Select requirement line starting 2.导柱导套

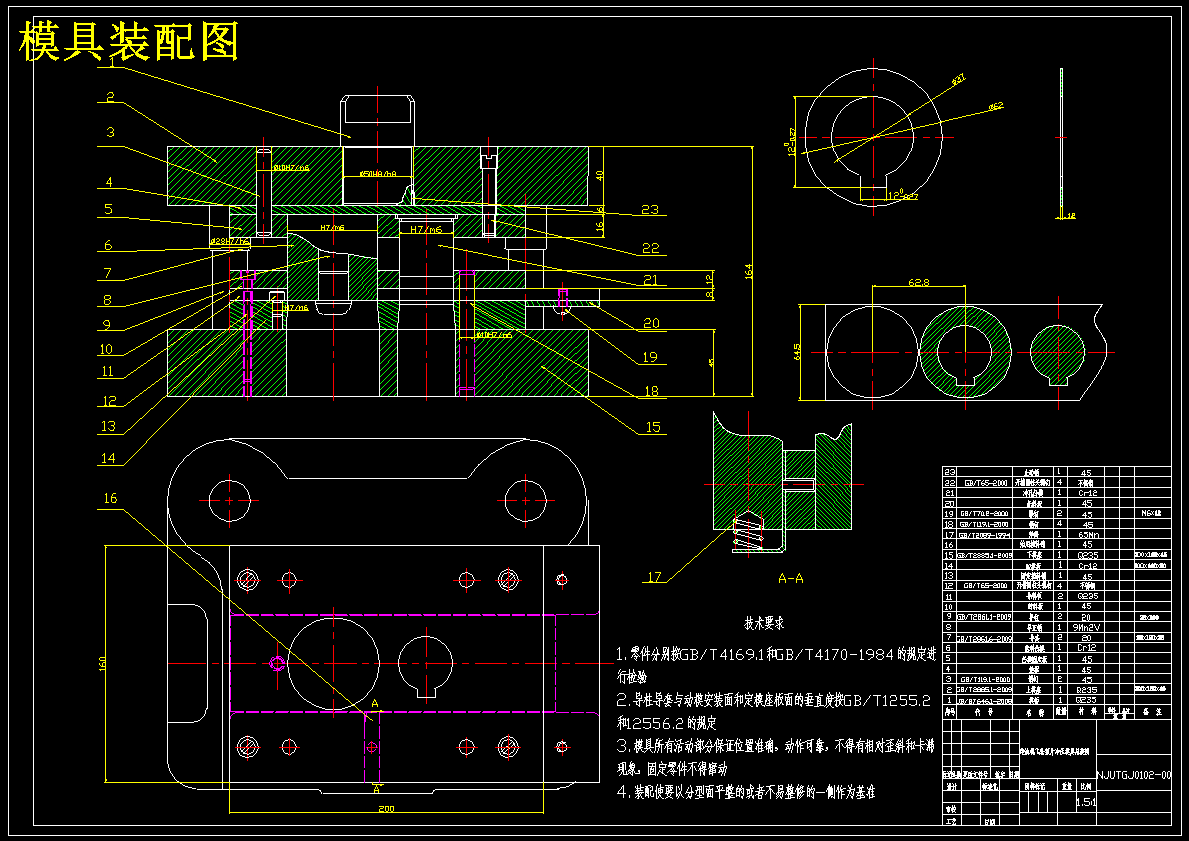pos(773,701)
